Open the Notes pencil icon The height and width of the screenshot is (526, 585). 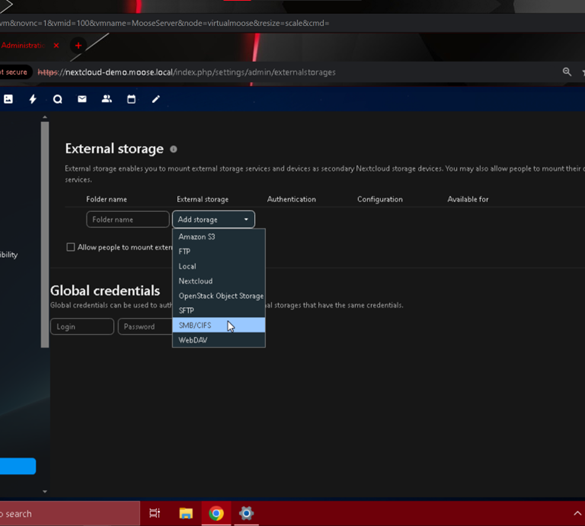click(156, 99)
